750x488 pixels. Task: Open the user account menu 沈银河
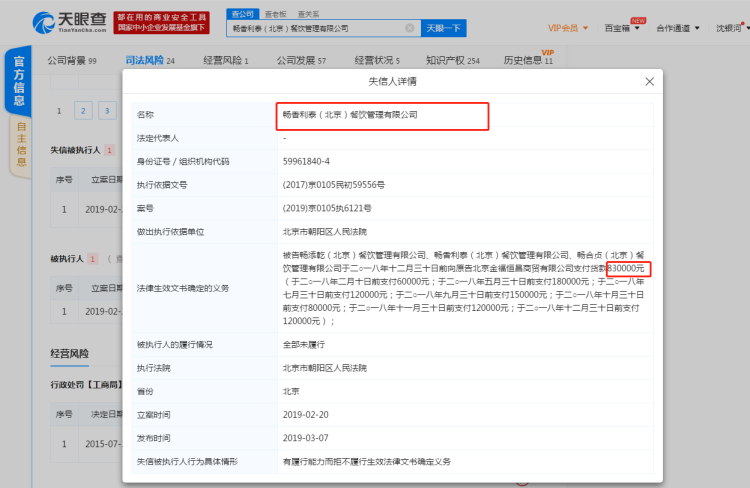(732, 28)
